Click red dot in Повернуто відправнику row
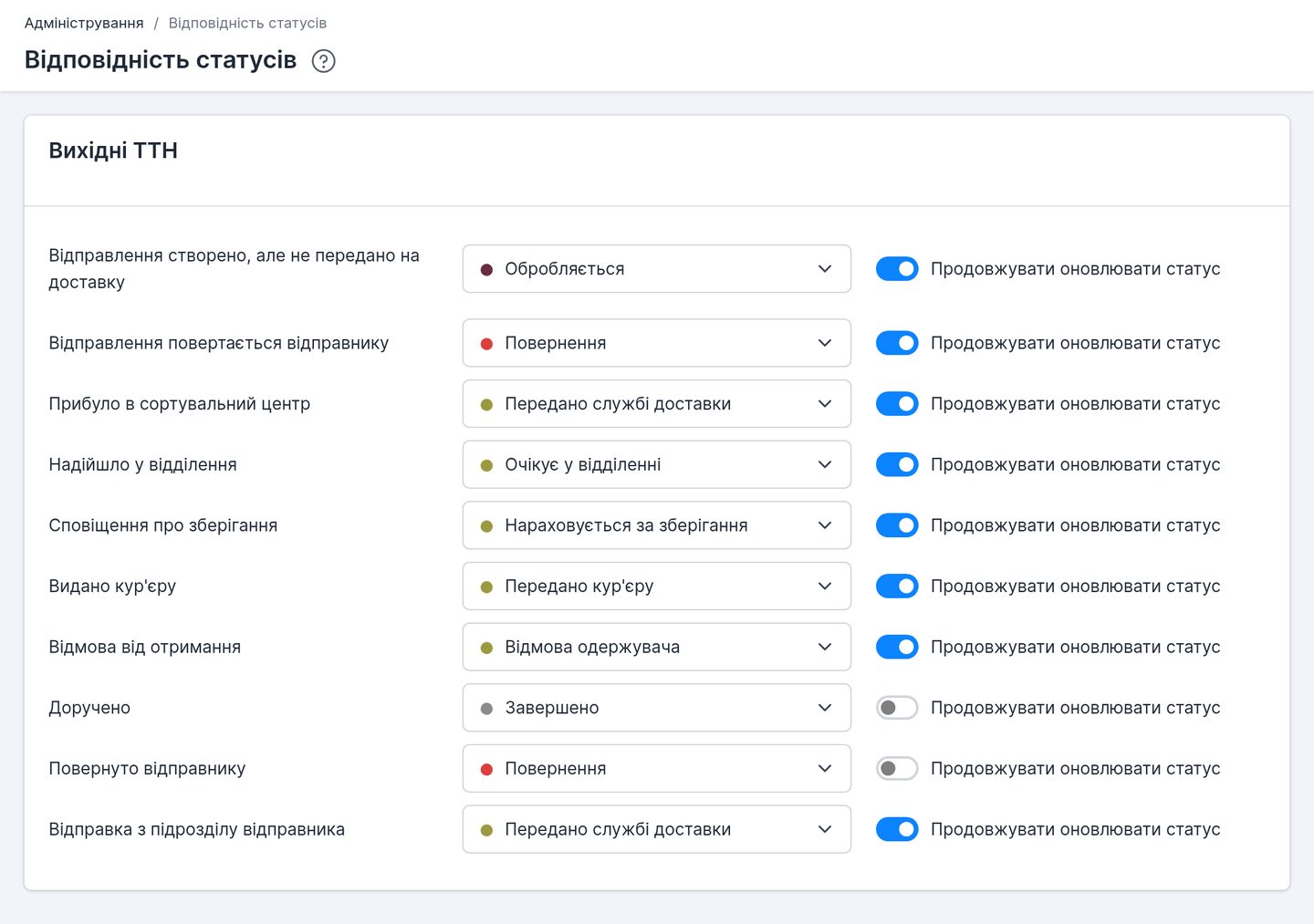Image resolution: width=1314 pixels, height=924 pixels. [486, 769]
